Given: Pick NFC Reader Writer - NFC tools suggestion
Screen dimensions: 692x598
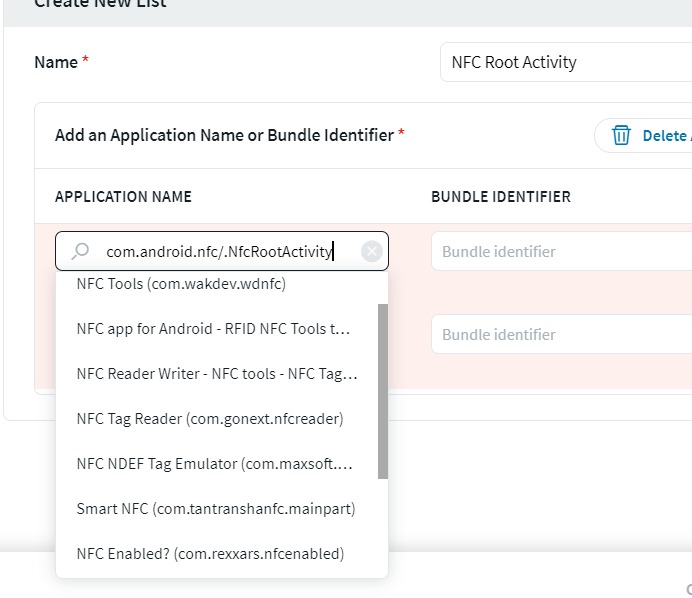Looking at the screenshot, I should pyautogui.click(x=216, y=373).
